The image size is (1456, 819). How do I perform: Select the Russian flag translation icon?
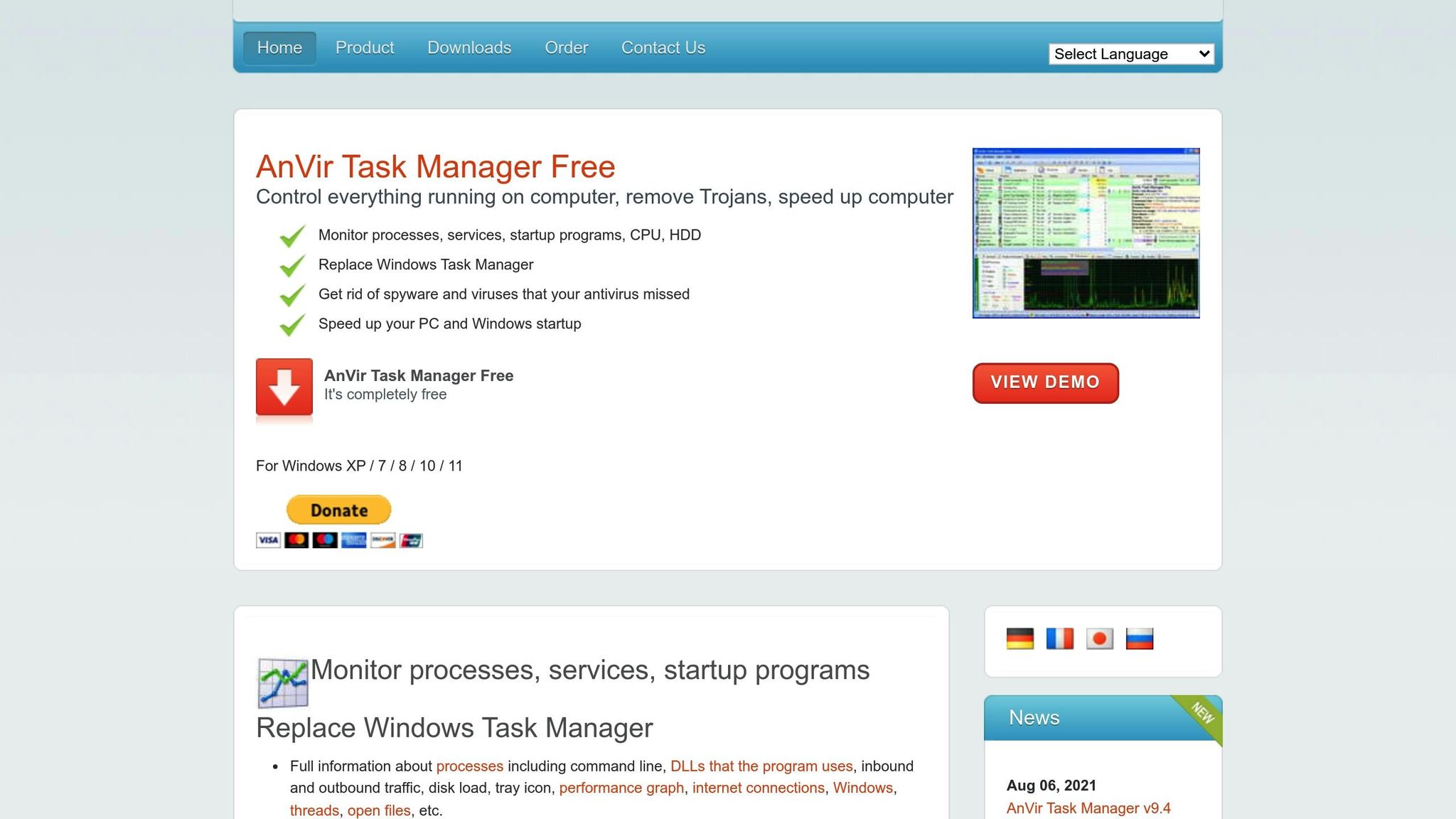[1140, 638]
